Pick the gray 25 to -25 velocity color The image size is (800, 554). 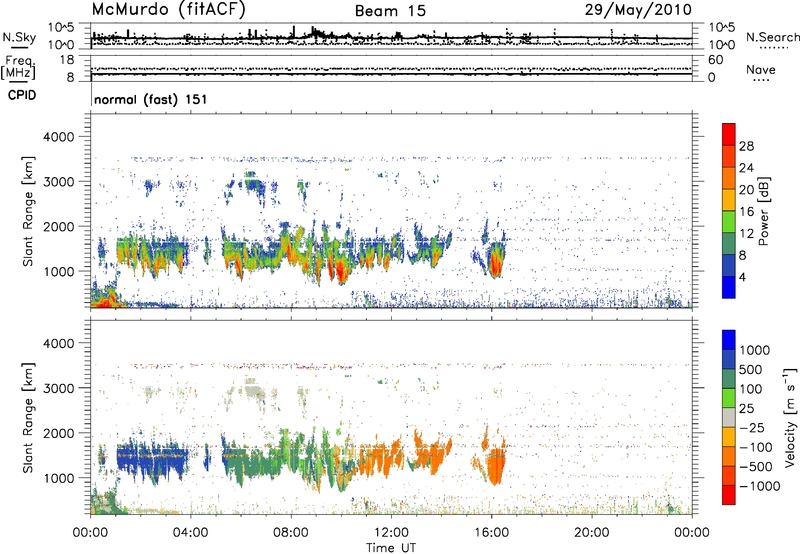coord(729,417)
